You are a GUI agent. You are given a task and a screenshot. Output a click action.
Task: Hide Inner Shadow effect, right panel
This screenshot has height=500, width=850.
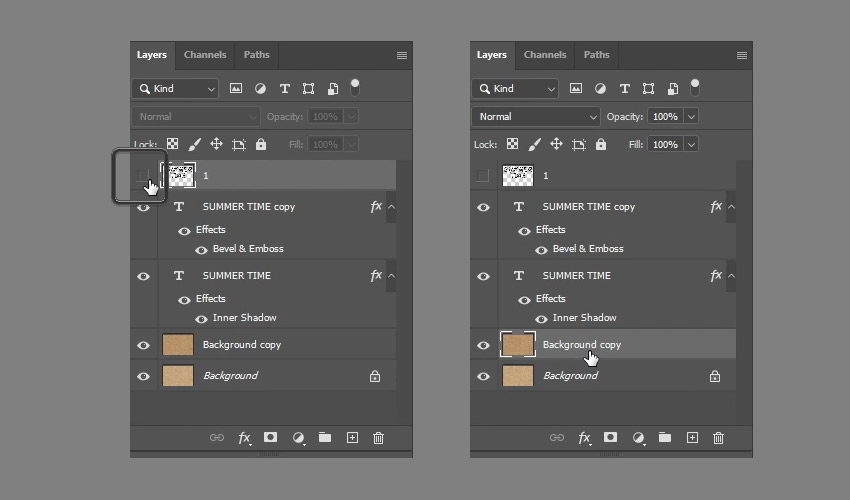[x=541, y=319]
